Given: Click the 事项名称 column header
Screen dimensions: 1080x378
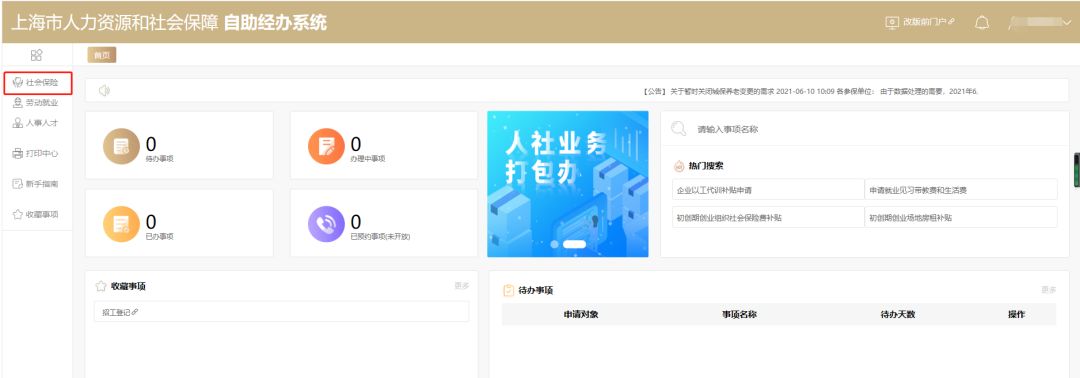Looking at the screenshot, I should pos(740,315).
